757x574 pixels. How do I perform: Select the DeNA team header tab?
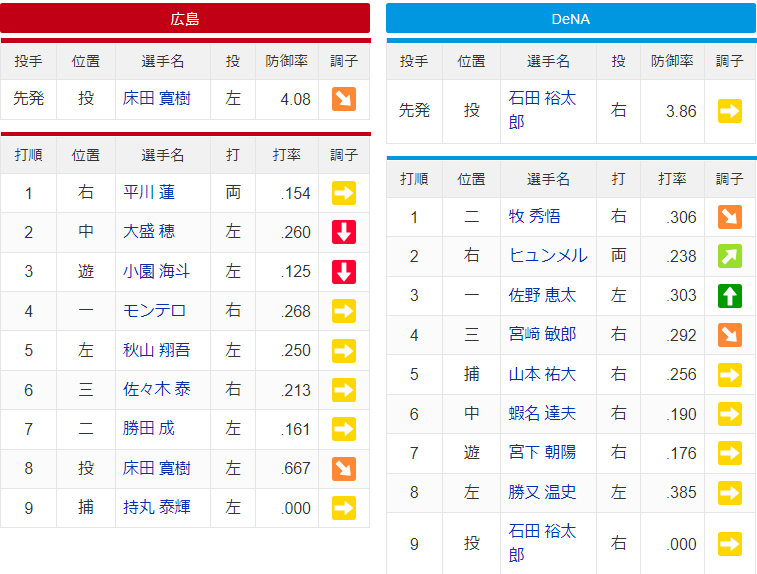[570, 18]
